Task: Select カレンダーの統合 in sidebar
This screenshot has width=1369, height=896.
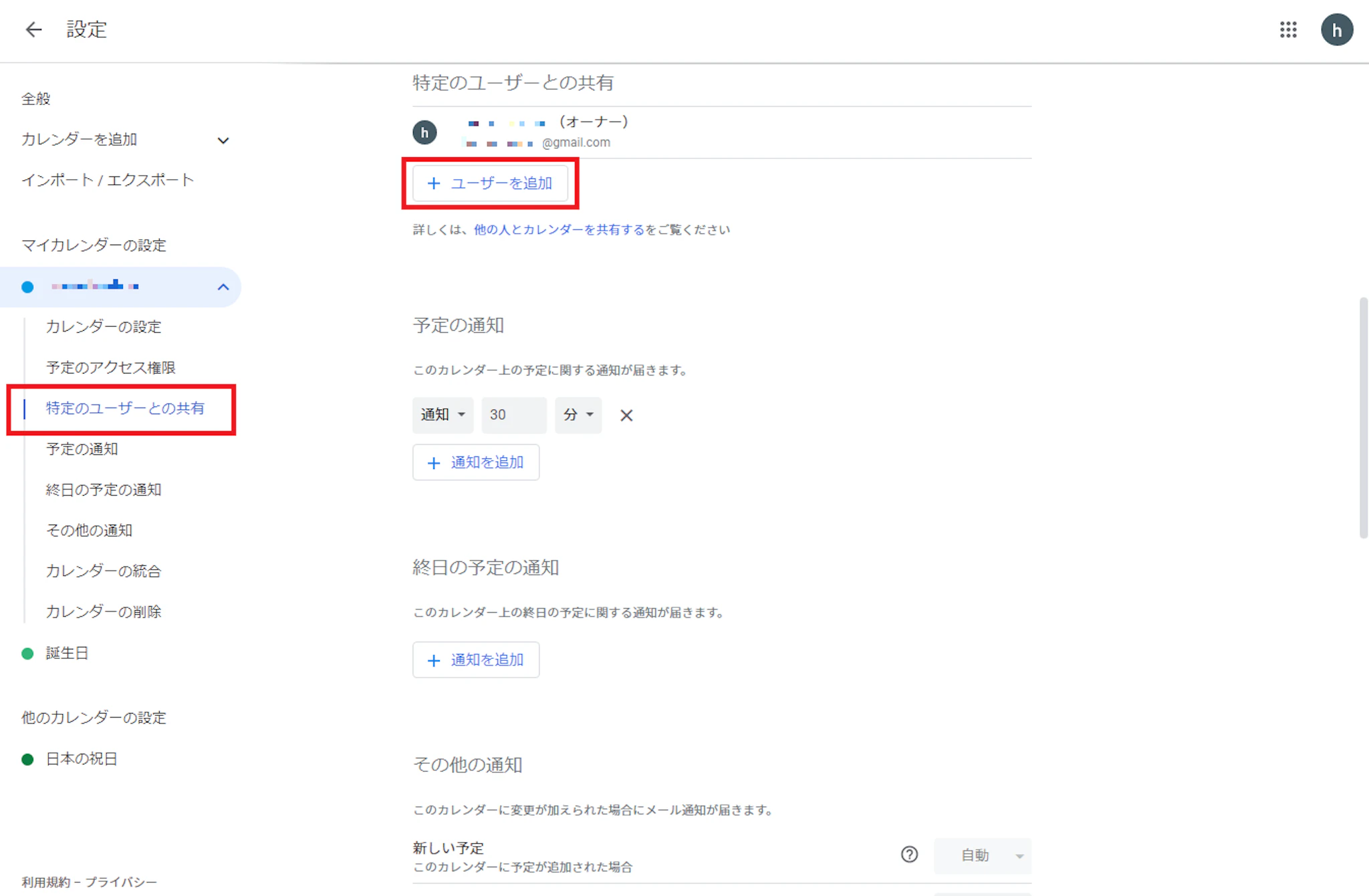Action: 104,571
